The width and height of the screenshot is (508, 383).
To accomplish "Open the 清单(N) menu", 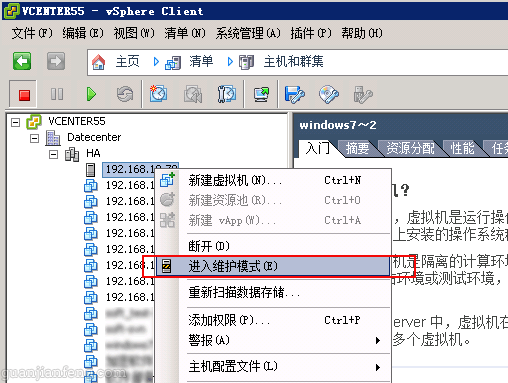I will [x=185, y=33].
